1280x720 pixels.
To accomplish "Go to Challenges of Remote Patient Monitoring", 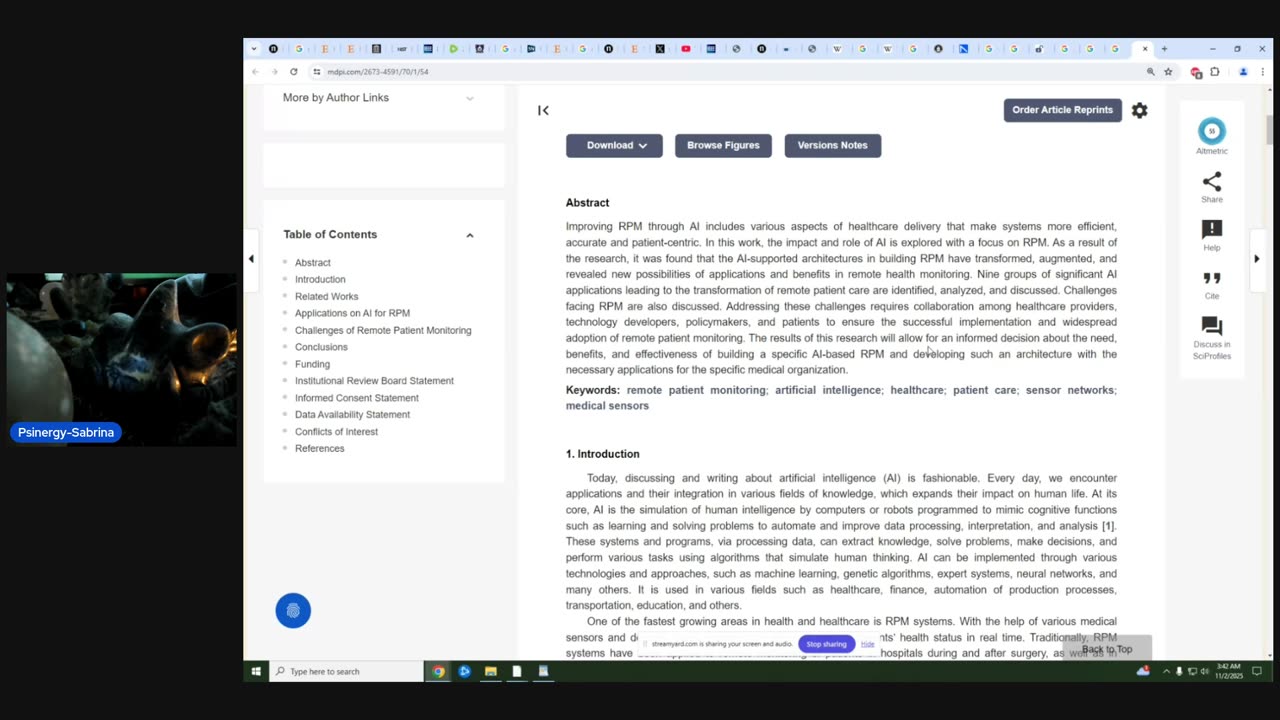I will click(x=383, y=330).
